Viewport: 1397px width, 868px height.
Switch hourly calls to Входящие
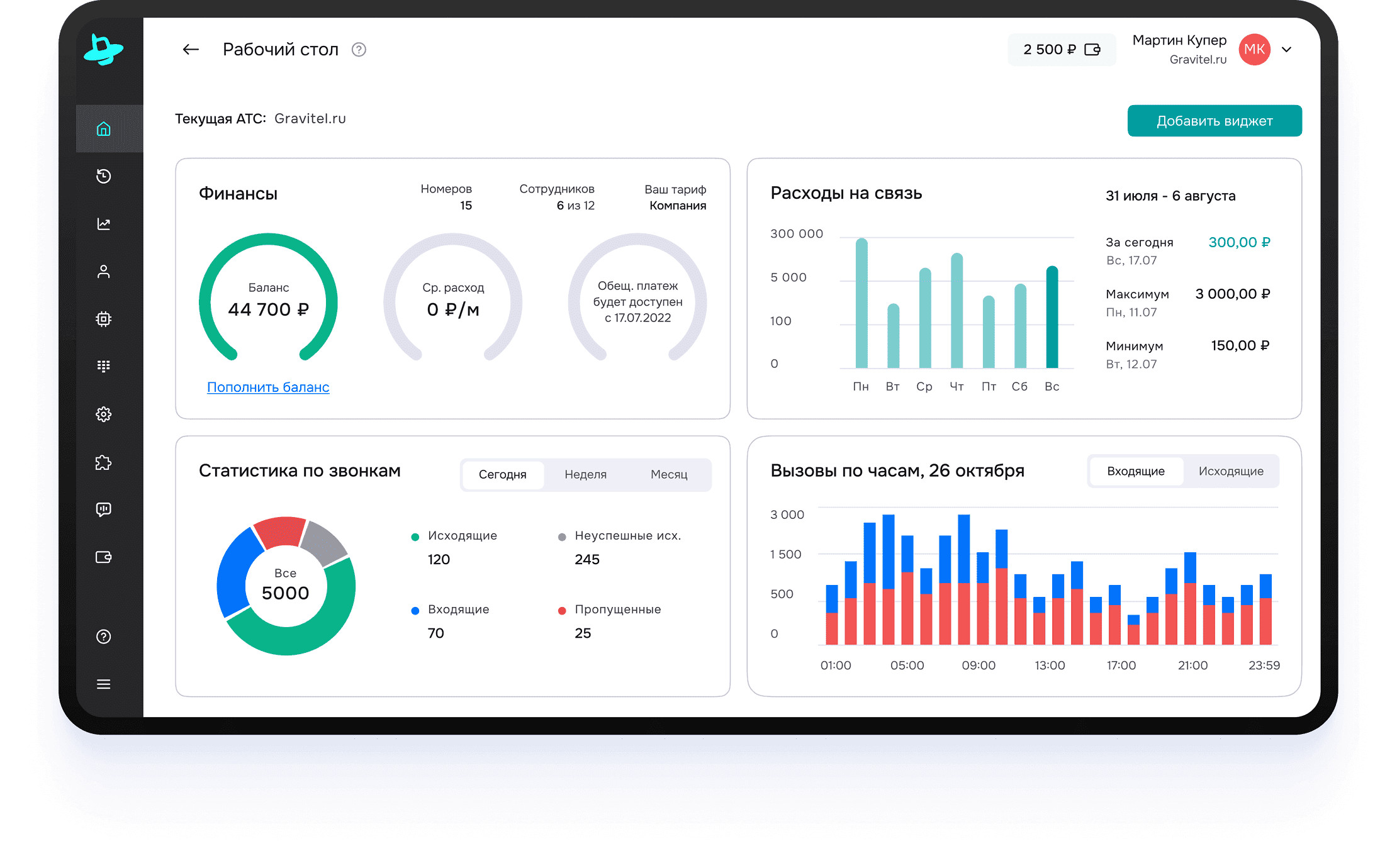[1135, 471]
